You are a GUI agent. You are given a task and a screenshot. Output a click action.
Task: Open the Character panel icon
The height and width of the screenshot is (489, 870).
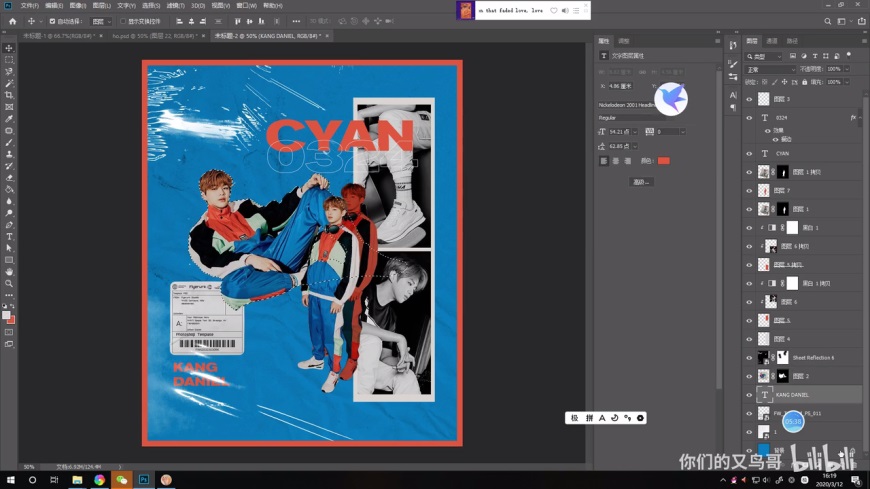tap(733, 95)
